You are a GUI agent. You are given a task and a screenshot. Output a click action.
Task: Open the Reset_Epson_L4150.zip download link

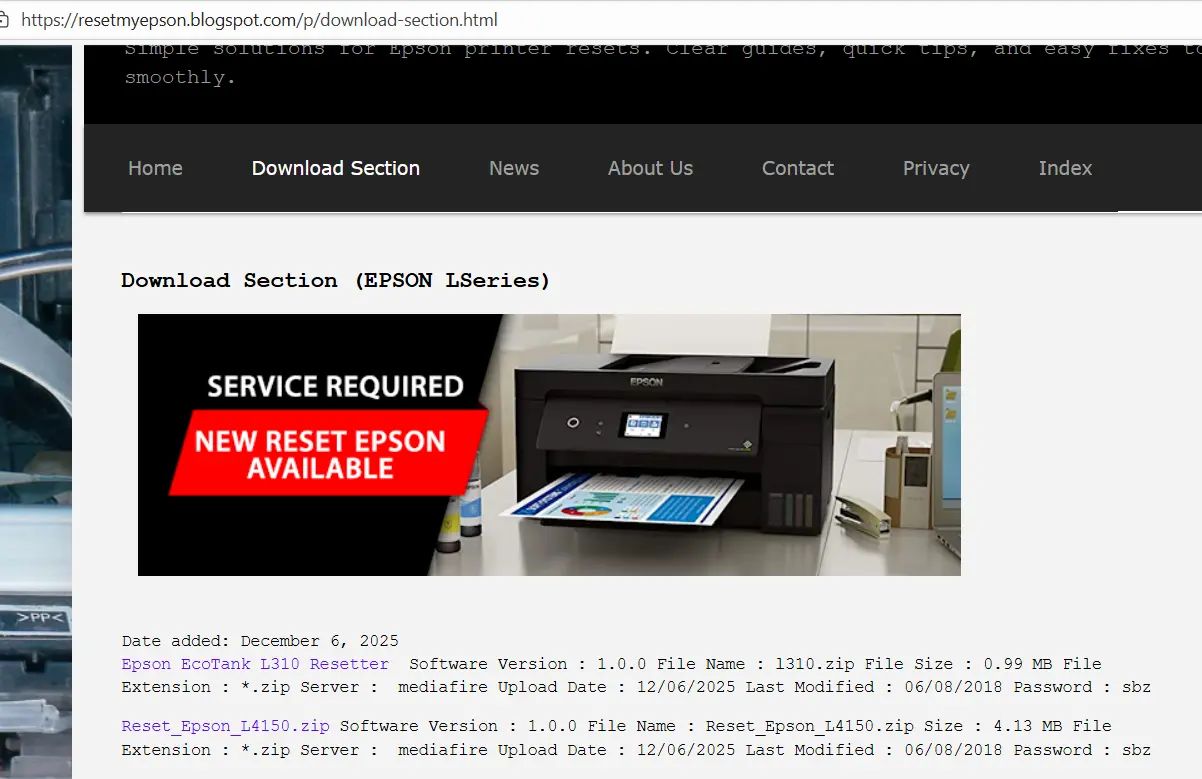(x=226, y=726)
